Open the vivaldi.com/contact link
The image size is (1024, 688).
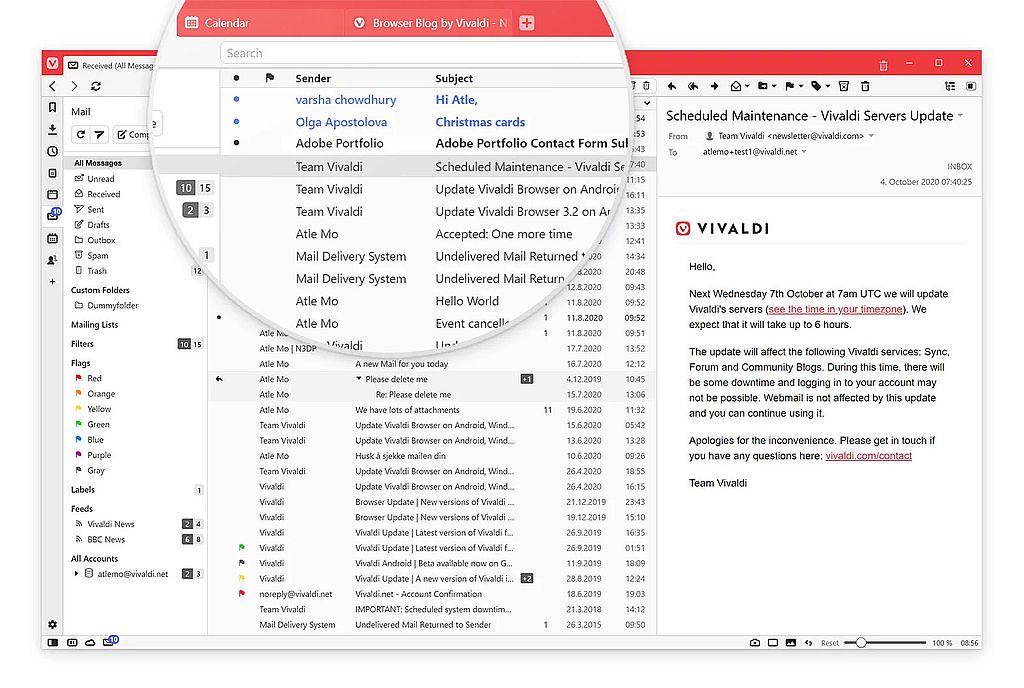tap(869, 456)
